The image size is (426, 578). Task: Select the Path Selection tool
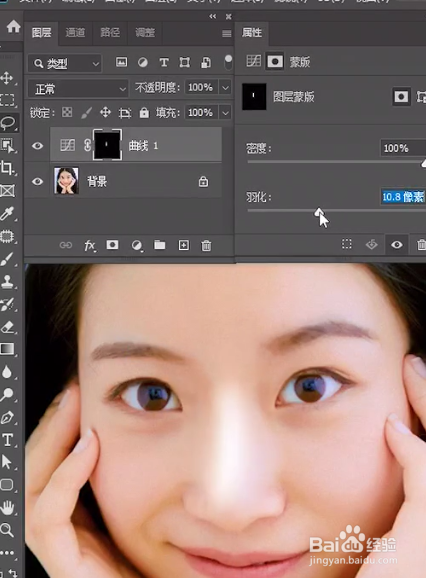click(7, 462)
